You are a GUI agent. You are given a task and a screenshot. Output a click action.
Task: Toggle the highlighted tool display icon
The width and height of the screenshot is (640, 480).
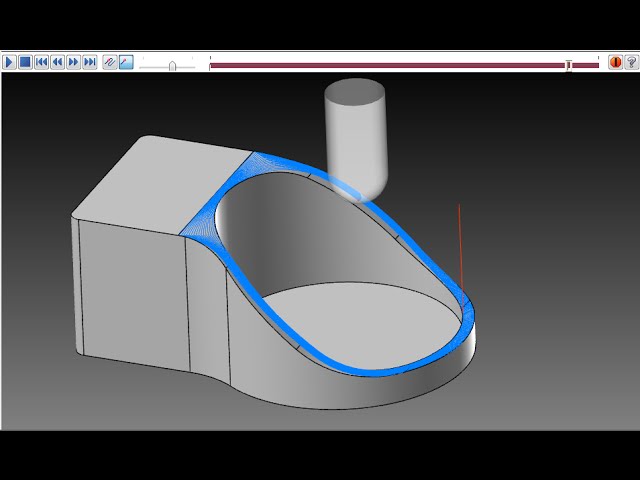(126, 62)
